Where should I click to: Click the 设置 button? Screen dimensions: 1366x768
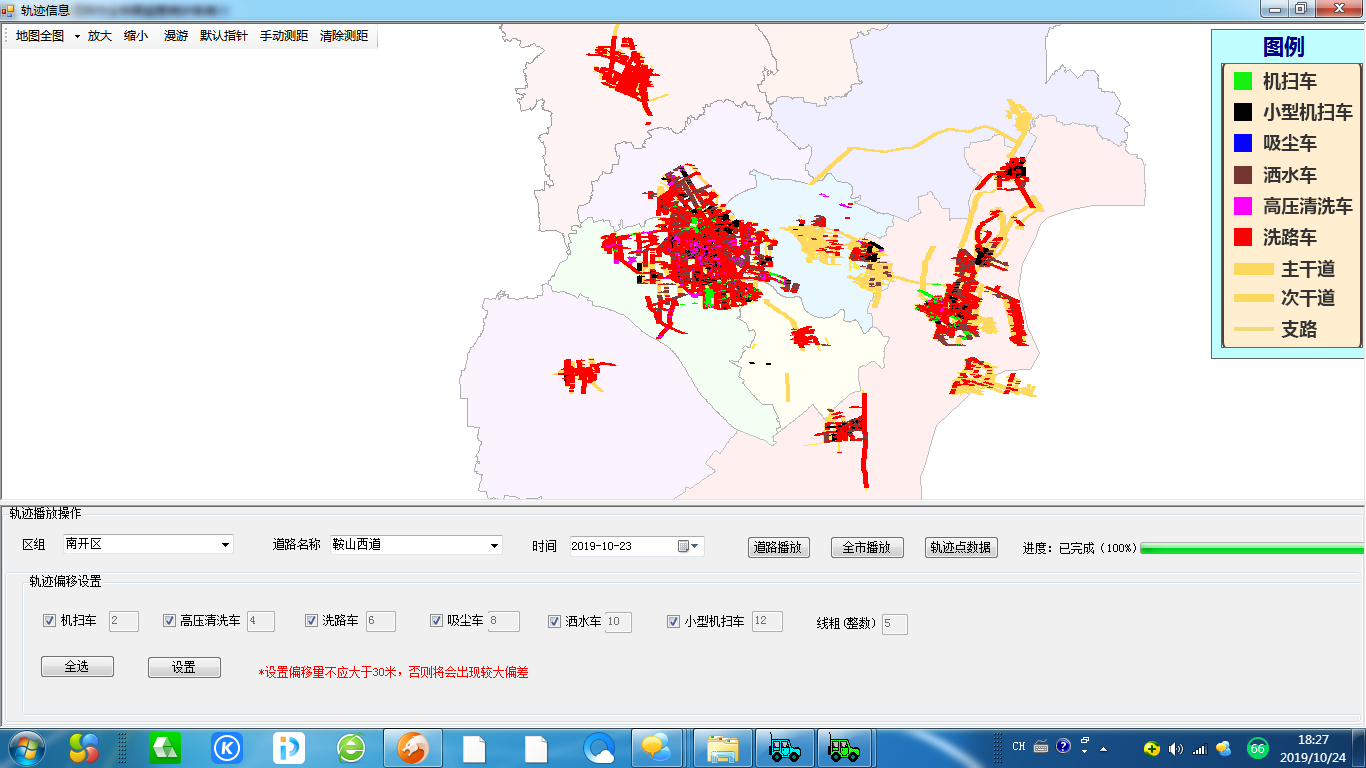pyautogui.click(x=184, y=667)
